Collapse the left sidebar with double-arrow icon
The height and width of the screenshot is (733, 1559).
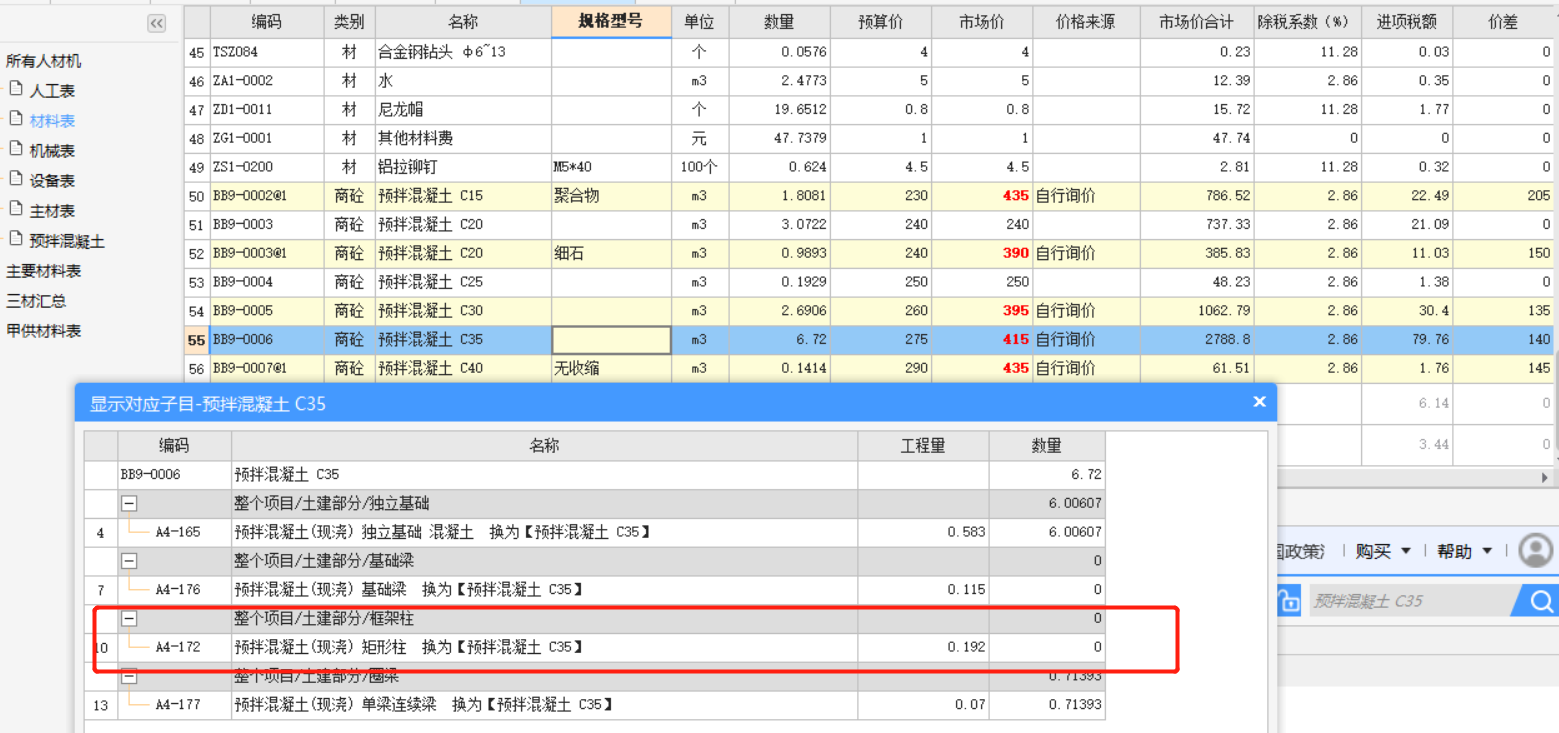click(156, 24)
